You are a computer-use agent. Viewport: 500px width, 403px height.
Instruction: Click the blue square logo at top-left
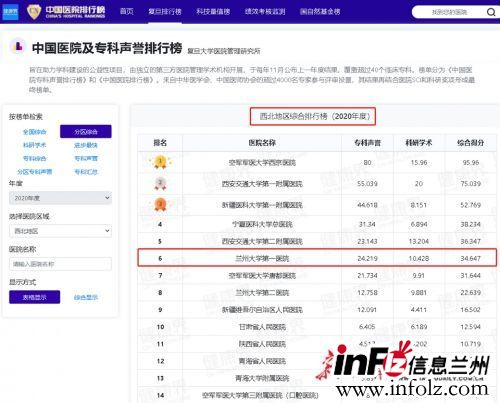click(10, 12)
